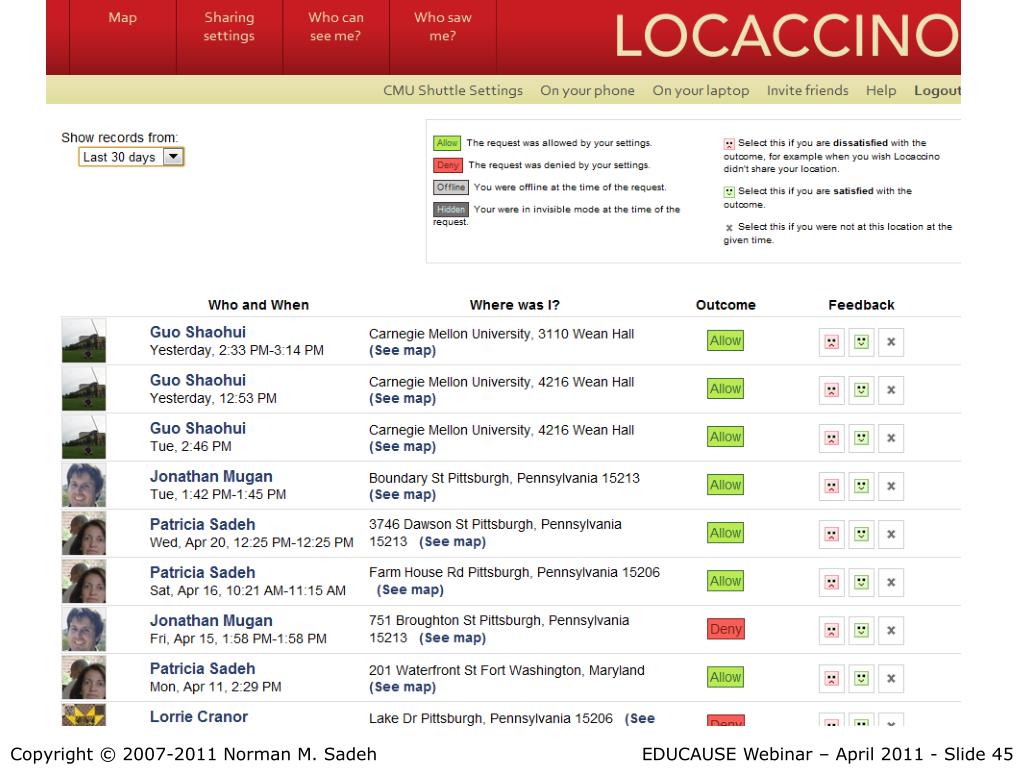Image resolution: width=1024 pixels, height=768 pixels.
Task: Click Guo Shaohui photo in Tue 2:46 PM row
Action: pyautogui.click(x=84, y=437)
